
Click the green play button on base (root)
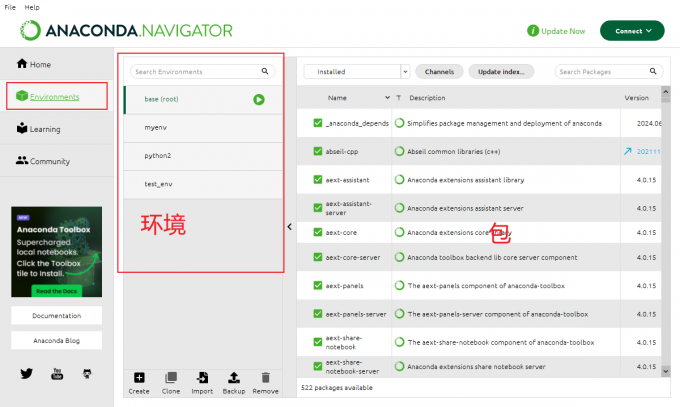pos(259,99)
